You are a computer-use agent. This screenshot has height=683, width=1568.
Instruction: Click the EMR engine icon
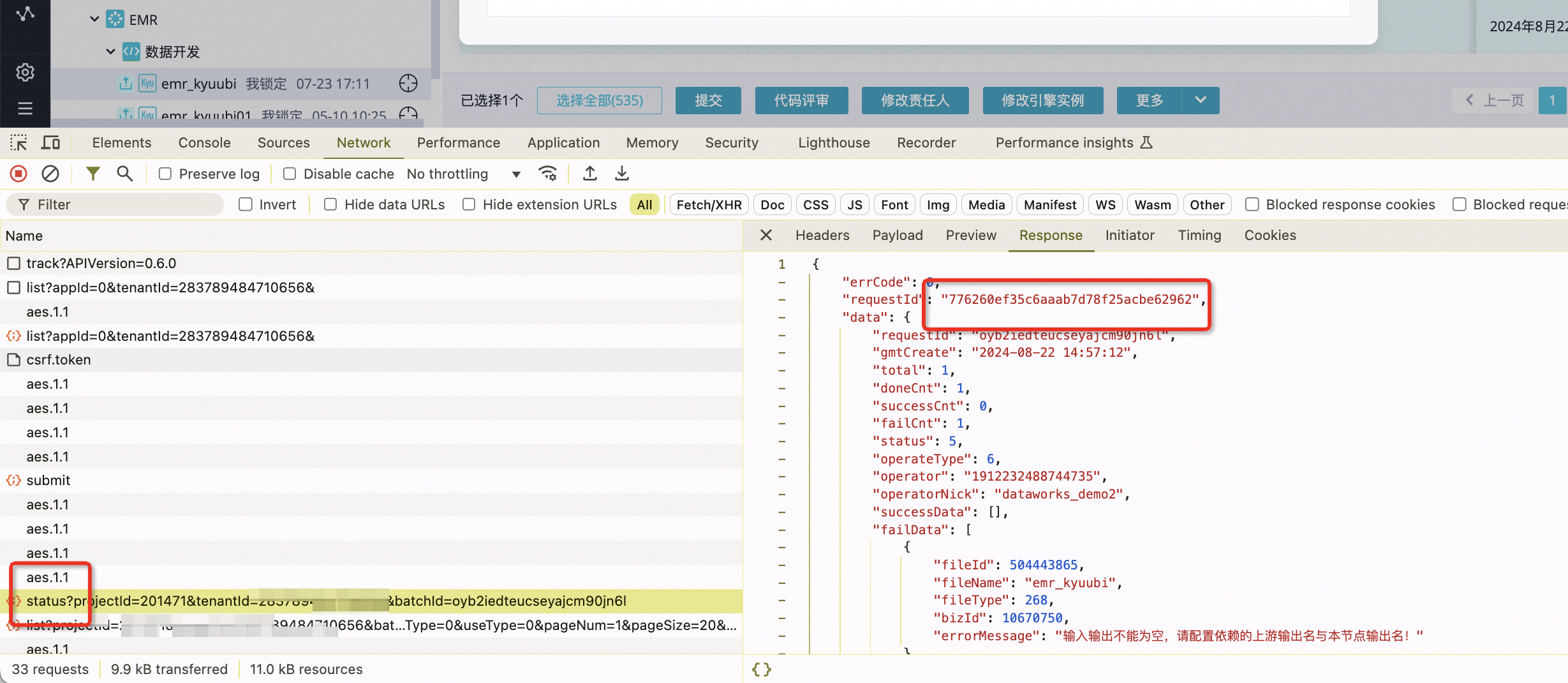pyautogui.click(x=115, y=19)
